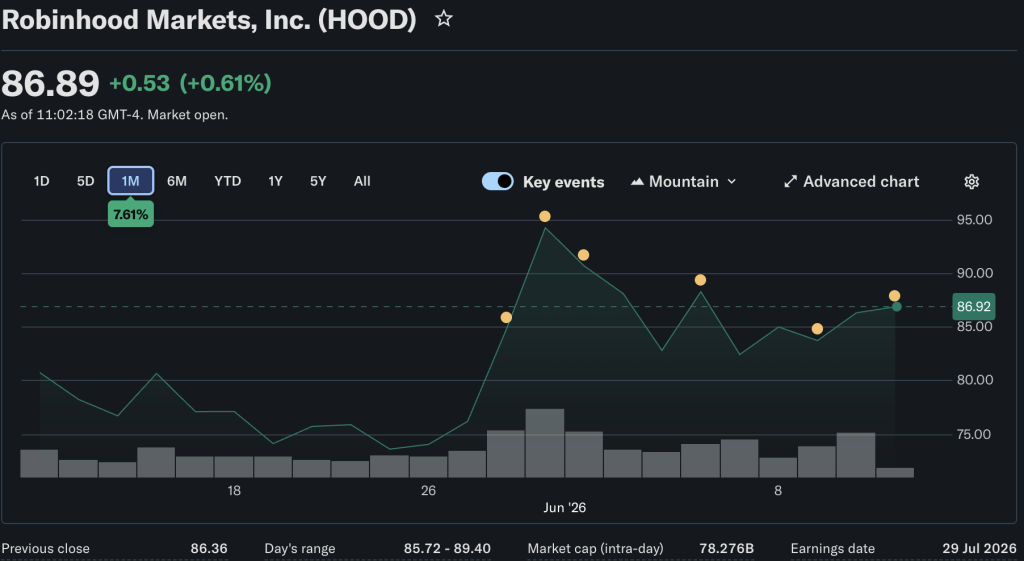Select the YTD time range
The width and height of the screenshot is (1024, 561).
(x=227, y=182)
